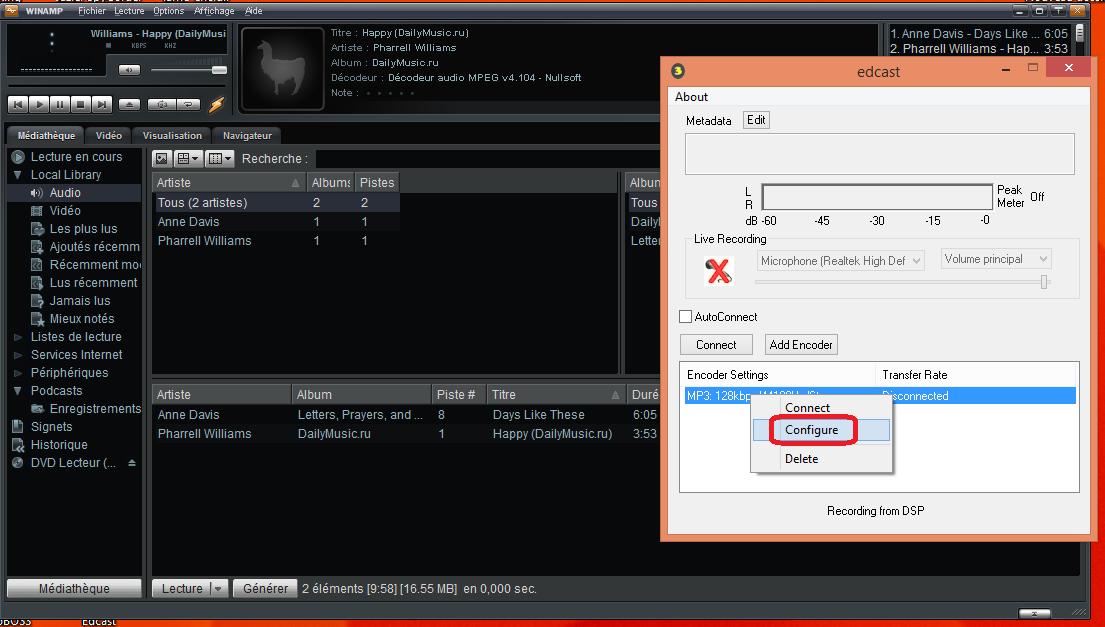Click the icon beside Historique
The height and width of the screenshot is (627, 1105).
(18, 445)
